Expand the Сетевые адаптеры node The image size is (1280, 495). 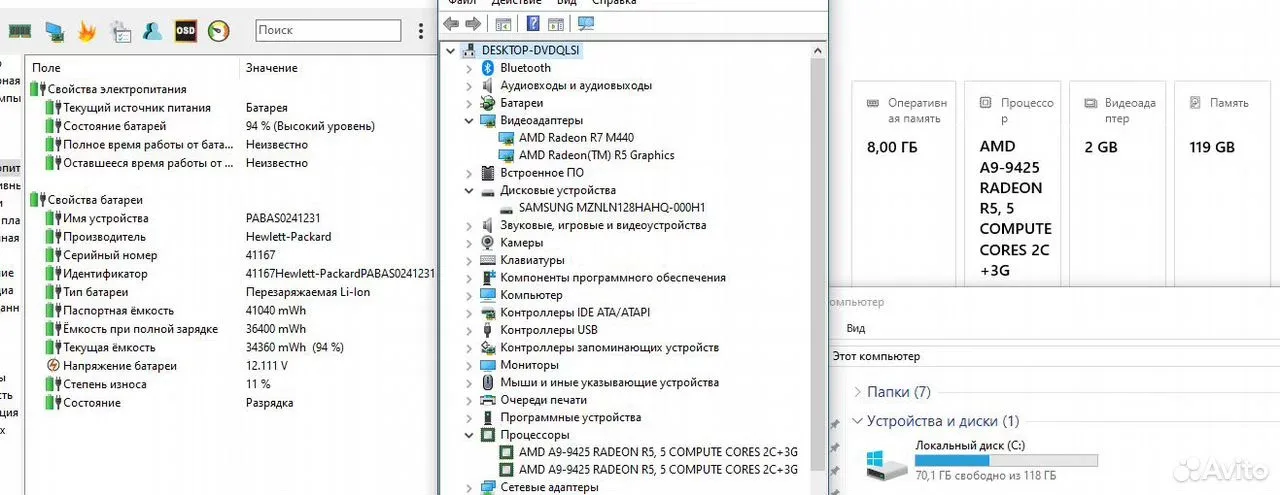pyautogui.click(x=469, y=487)
